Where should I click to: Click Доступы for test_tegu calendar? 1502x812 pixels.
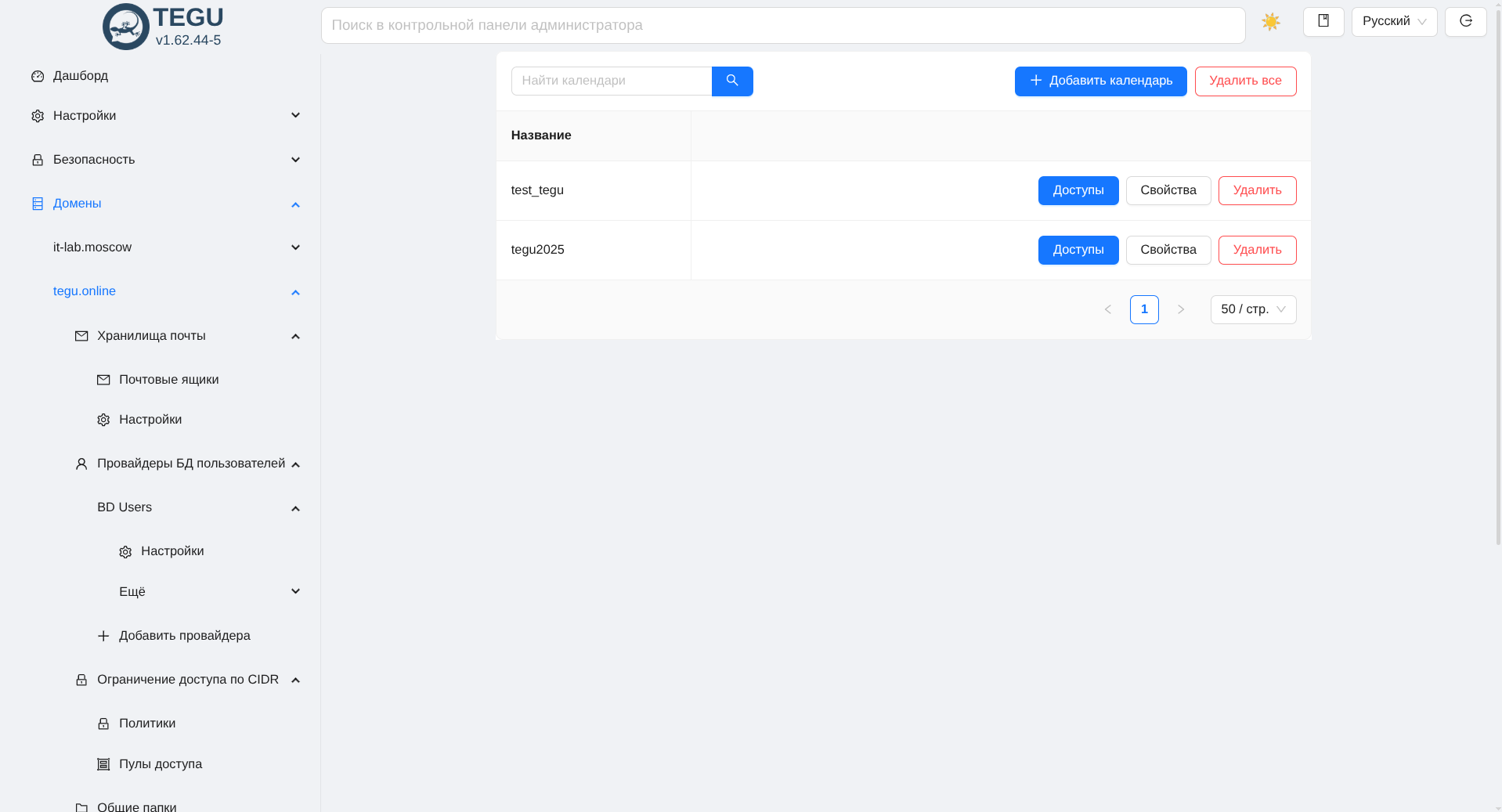click(1078, 190)
